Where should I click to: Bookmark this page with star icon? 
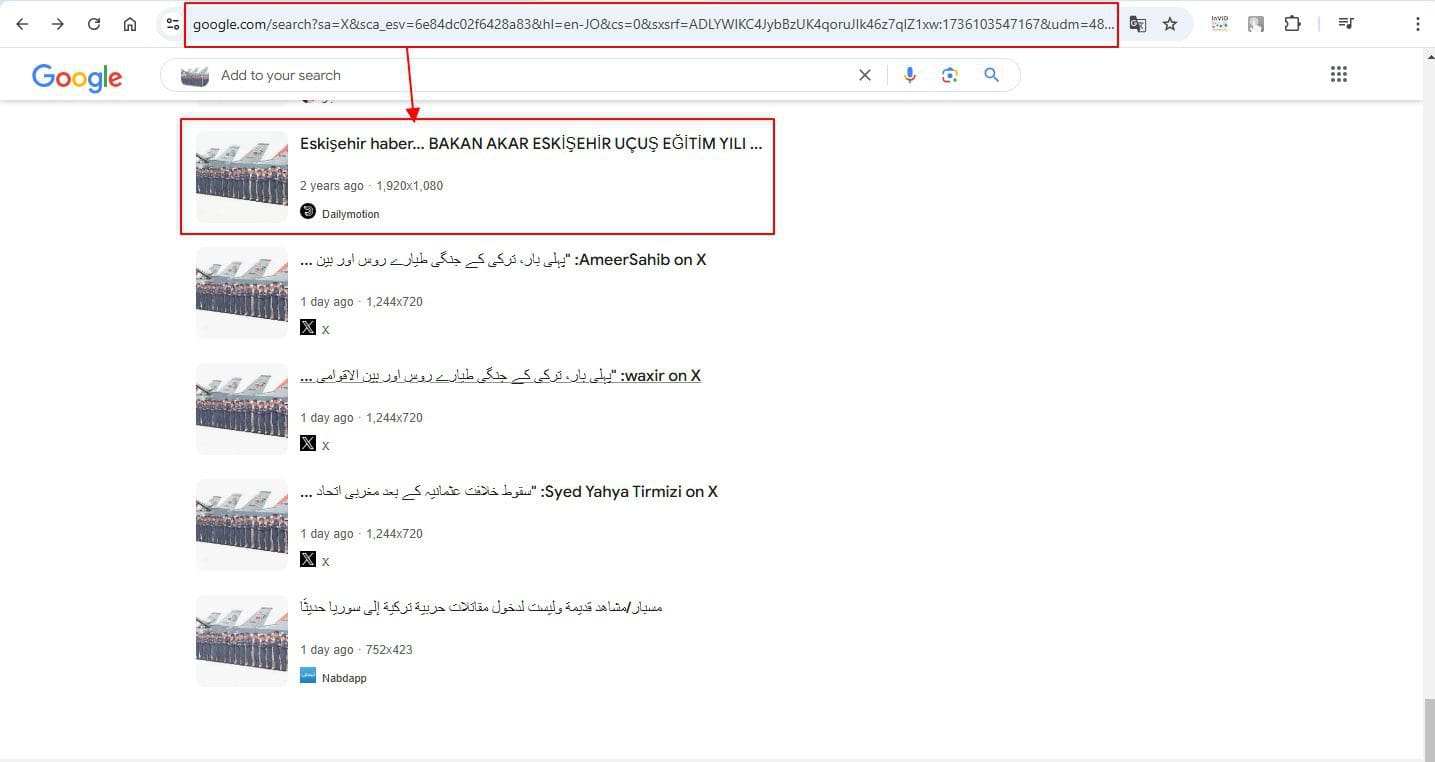pos(1169,24)
